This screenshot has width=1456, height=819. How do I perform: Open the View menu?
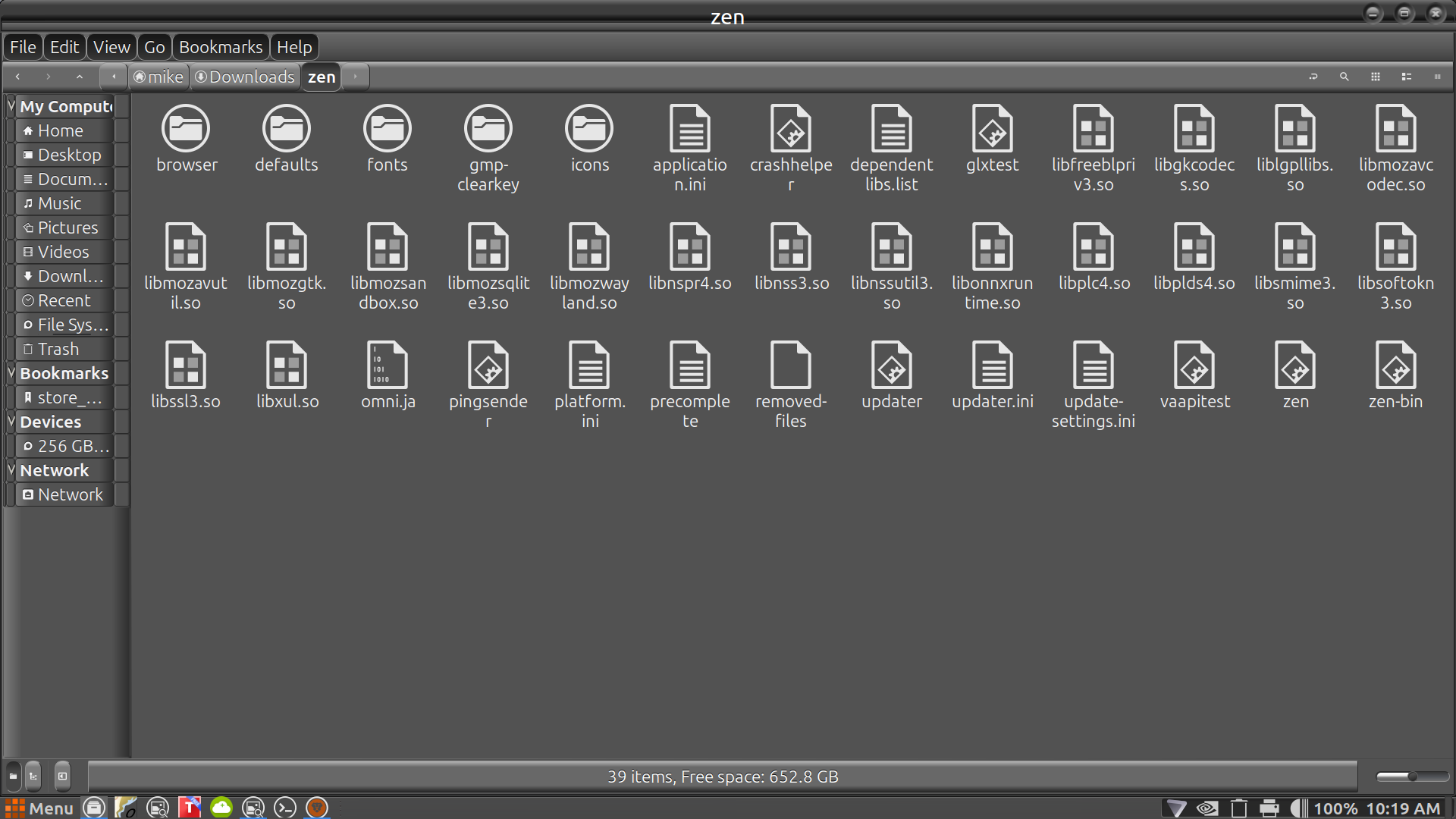111,47
